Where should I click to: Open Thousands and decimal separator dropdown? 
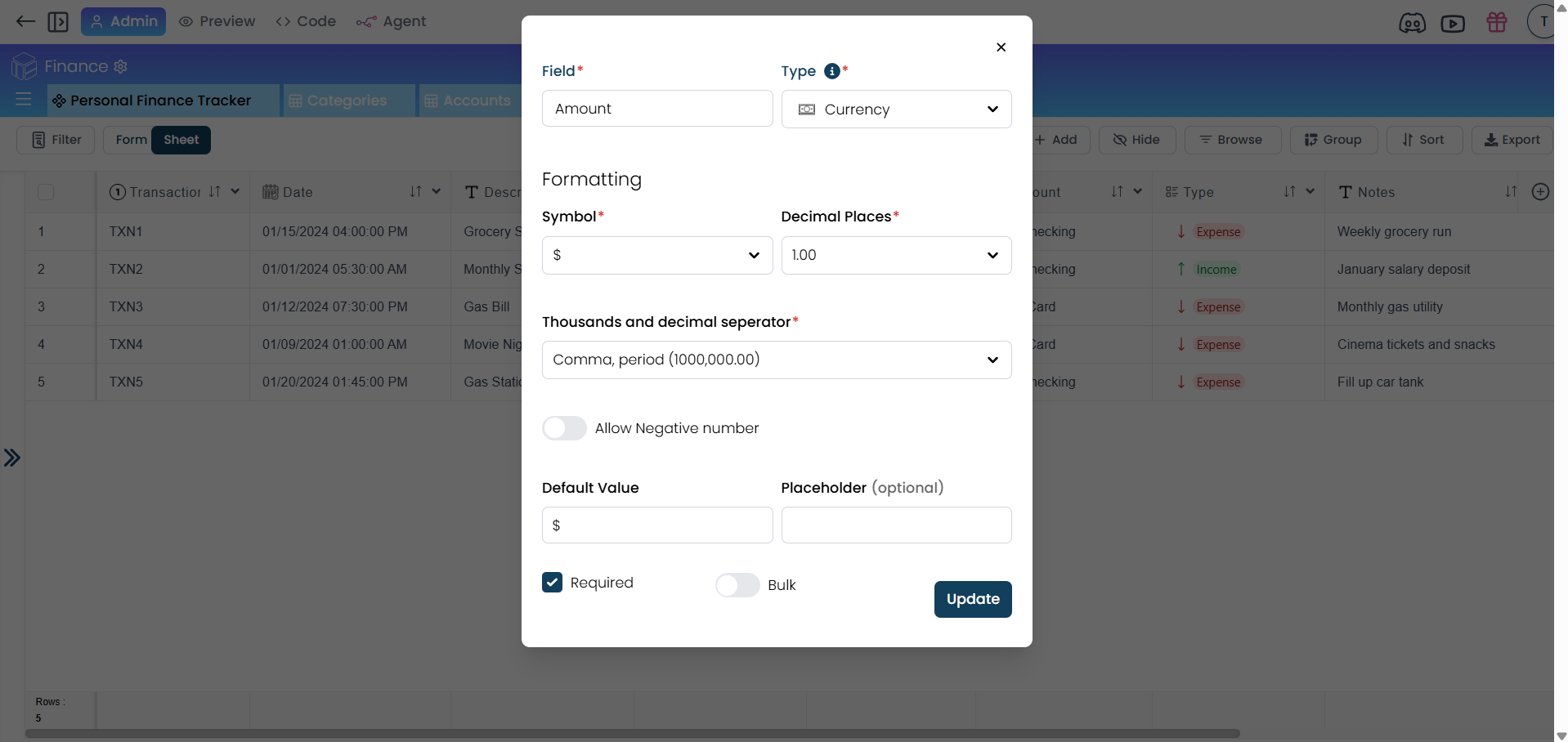776,360
